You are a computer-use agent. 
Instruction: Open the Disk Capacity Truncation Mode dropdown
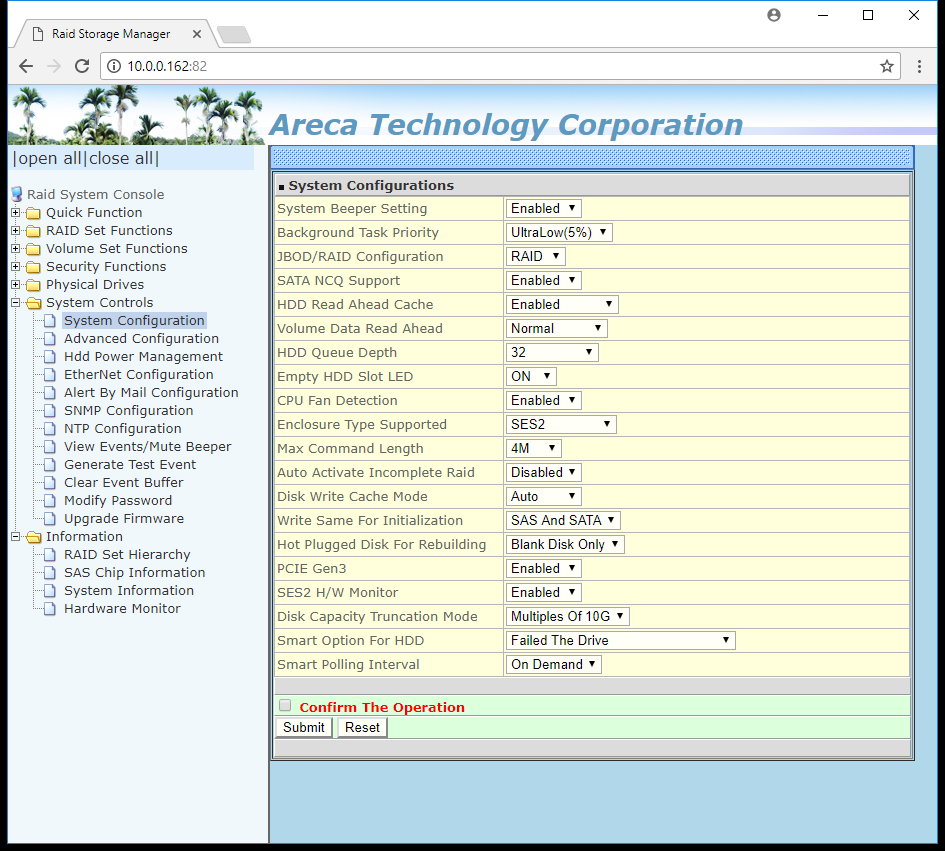[568, 617]
